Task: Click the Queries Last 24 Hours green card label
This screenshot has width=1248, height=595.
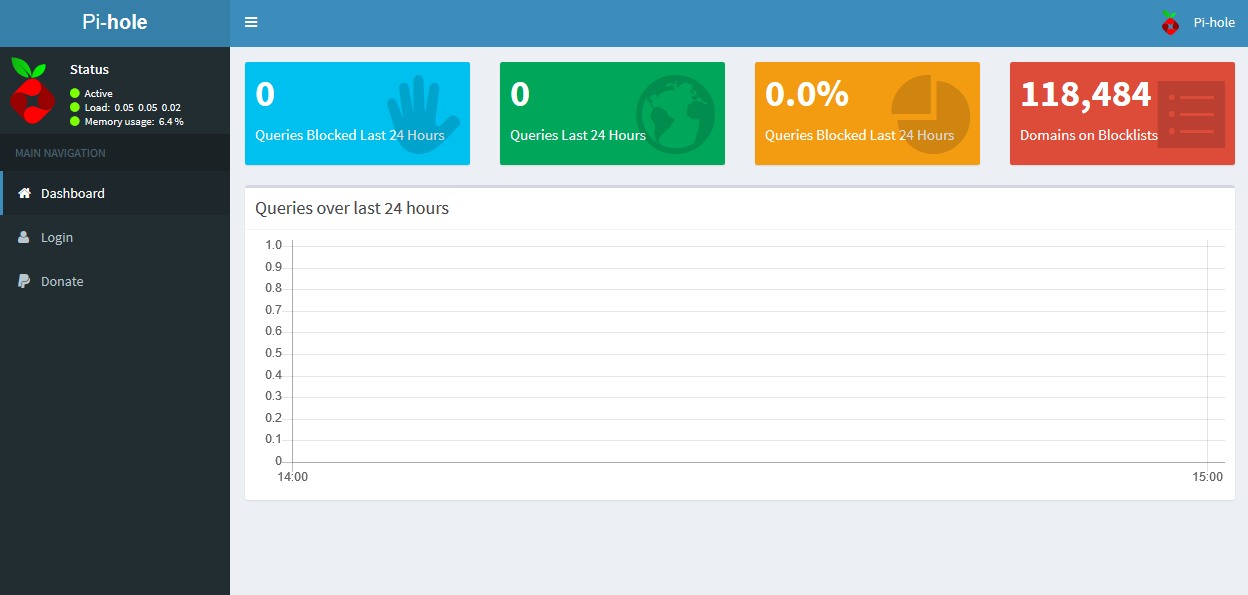Action: [x=578, y=135]
